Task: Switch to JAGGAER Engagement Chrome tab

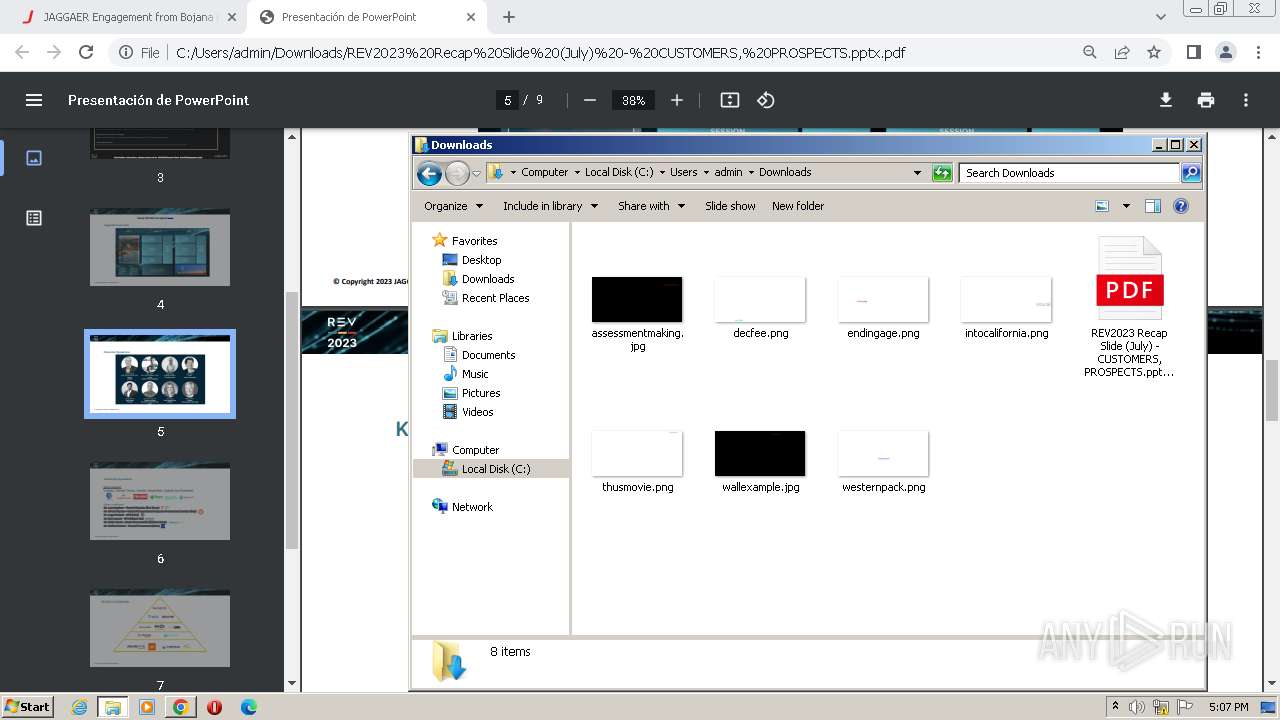Action: pos(128,17)
